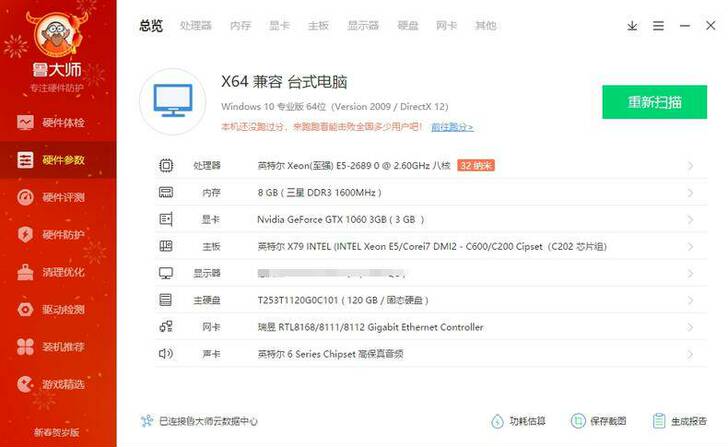
Task: Select the 8 GB DDR3 1600MHz text
Action: point(319,193)
